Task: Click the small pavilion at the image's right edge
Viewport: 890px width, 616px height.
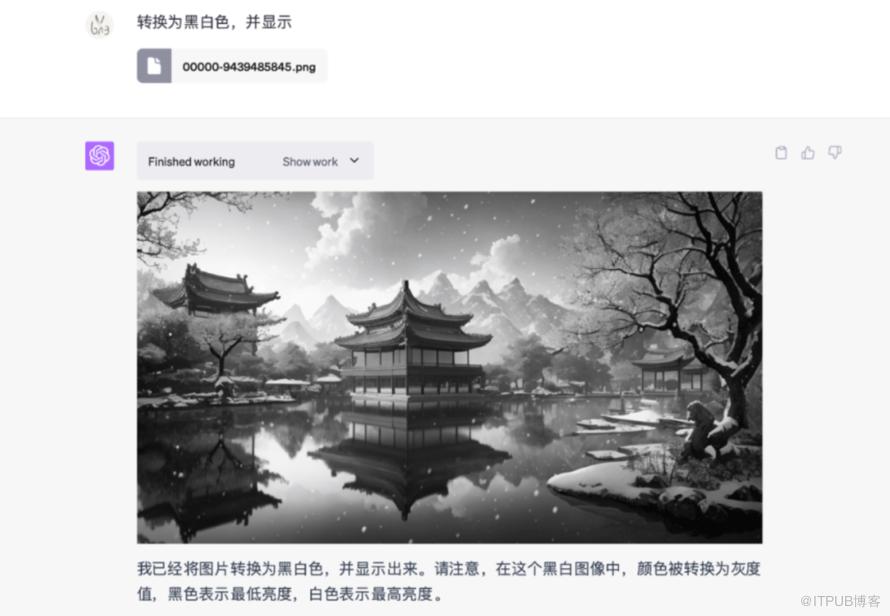Action: pos(669,372)
